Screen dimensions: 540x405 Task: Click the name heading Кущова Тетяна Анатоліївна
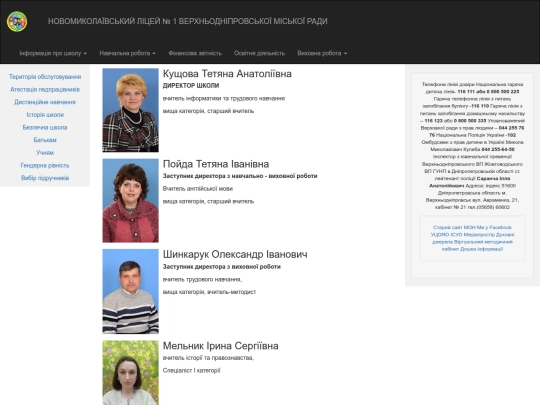point(227,74)
